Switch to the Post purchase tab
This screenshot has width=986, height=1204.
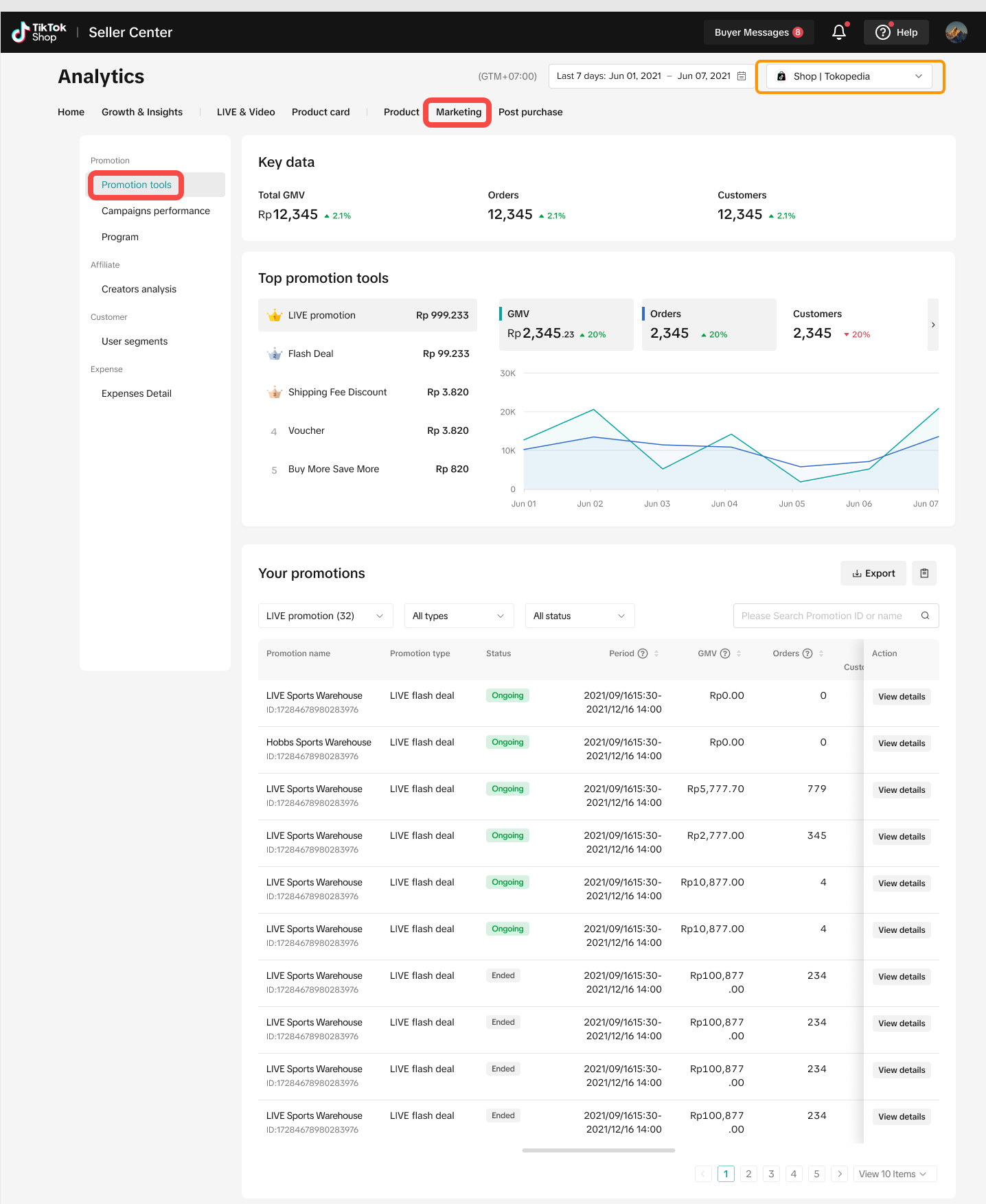tap(530, 112)
